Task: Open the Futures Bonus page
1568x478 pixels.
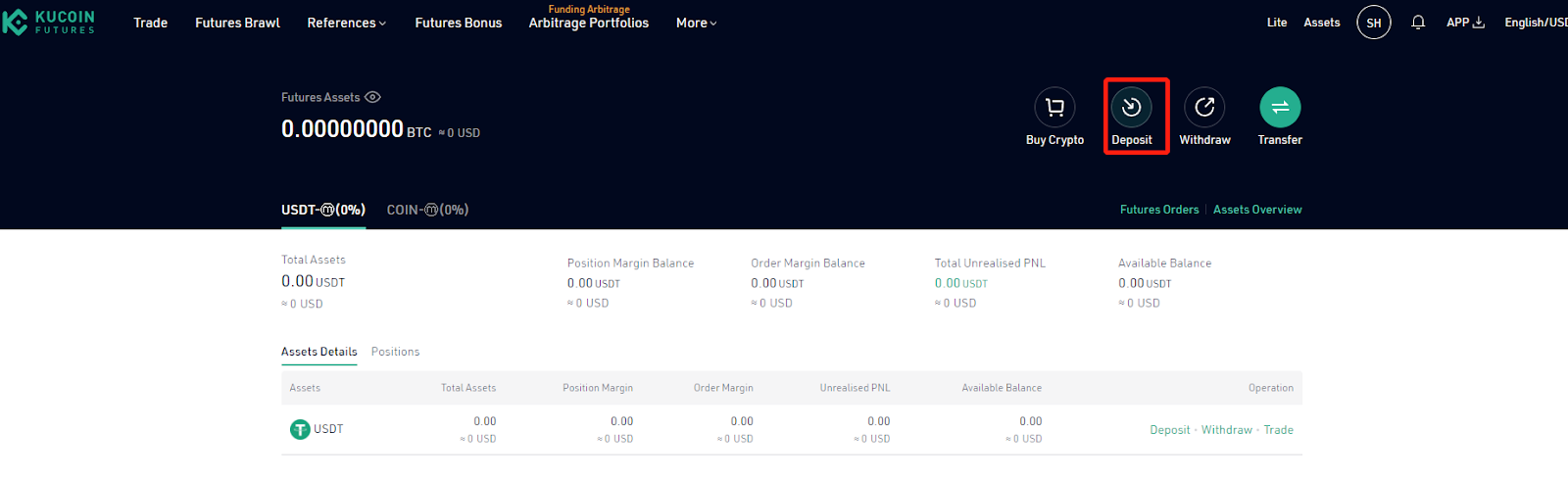Action: [x=458, y=23]
